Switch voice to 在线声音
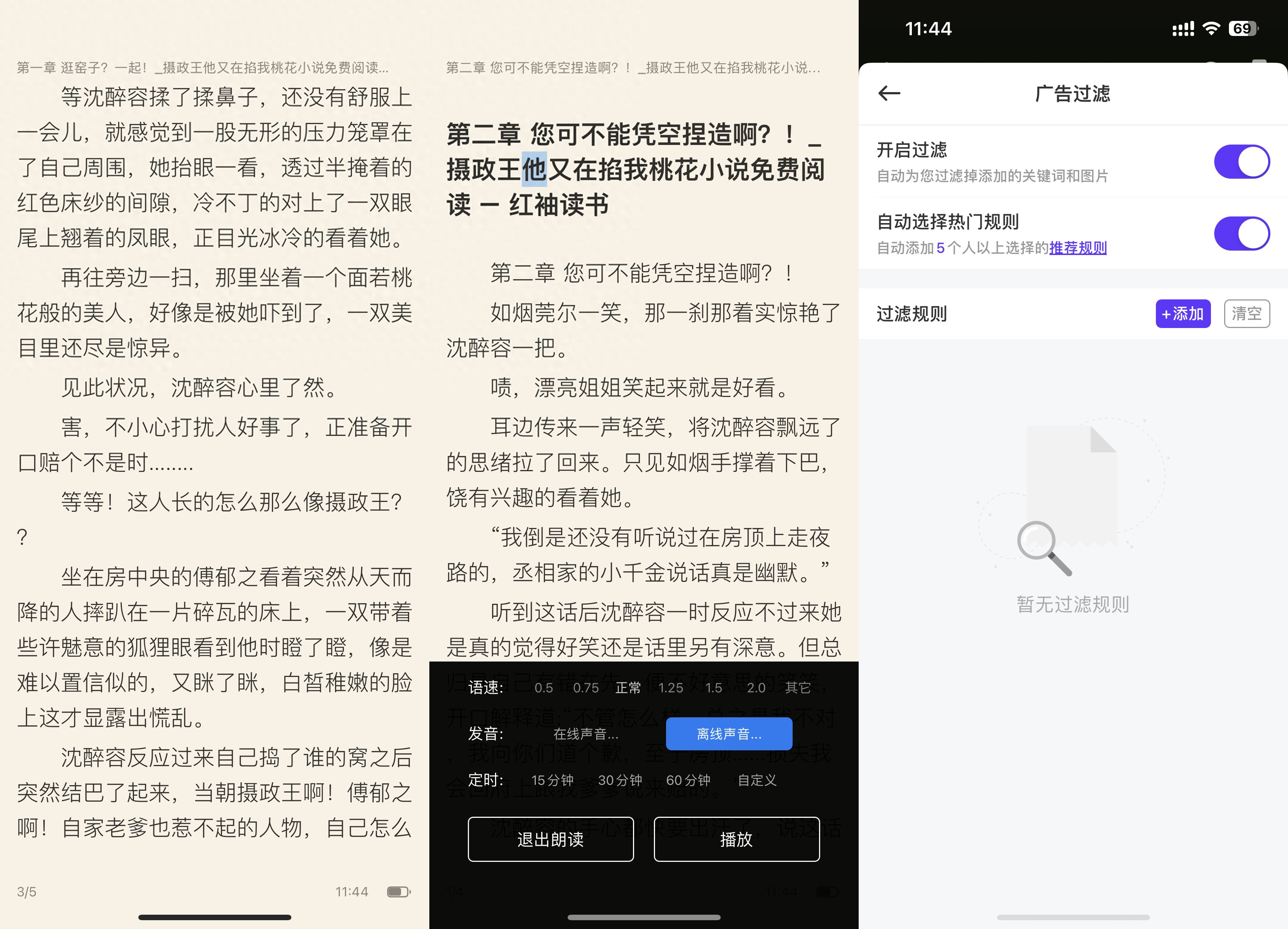The image size is (1288, 929). [586, 734]
